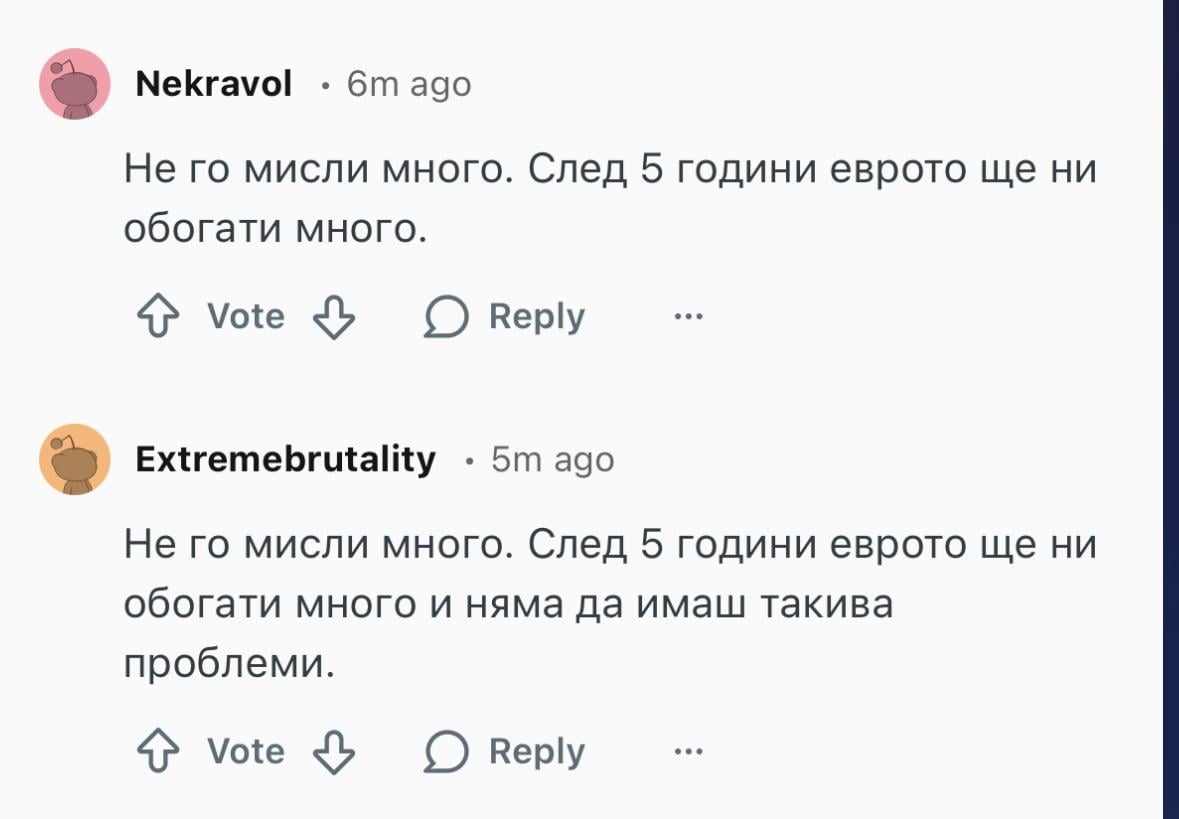Open the overflow menu on Extremebrutality's comment

tap(686, 749)
